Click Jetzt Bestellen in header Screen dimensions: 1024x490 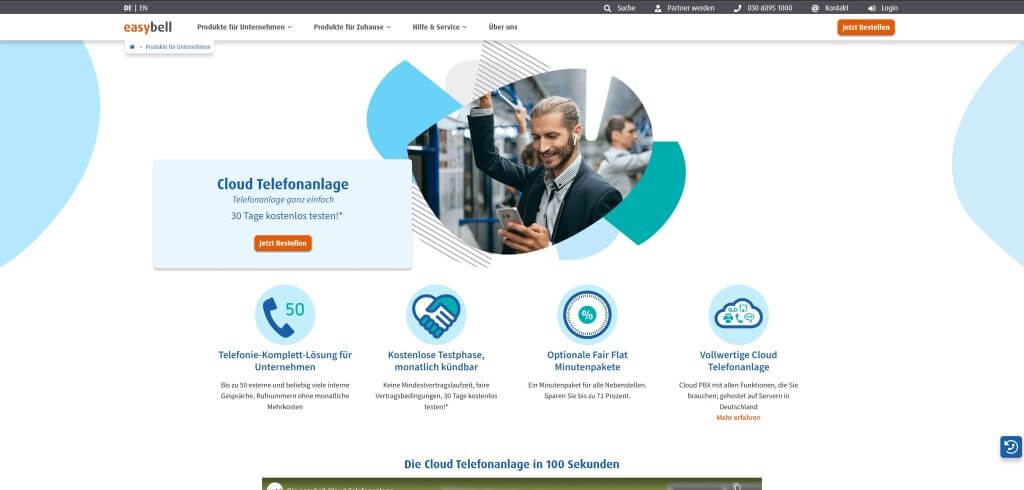[866, 27]
